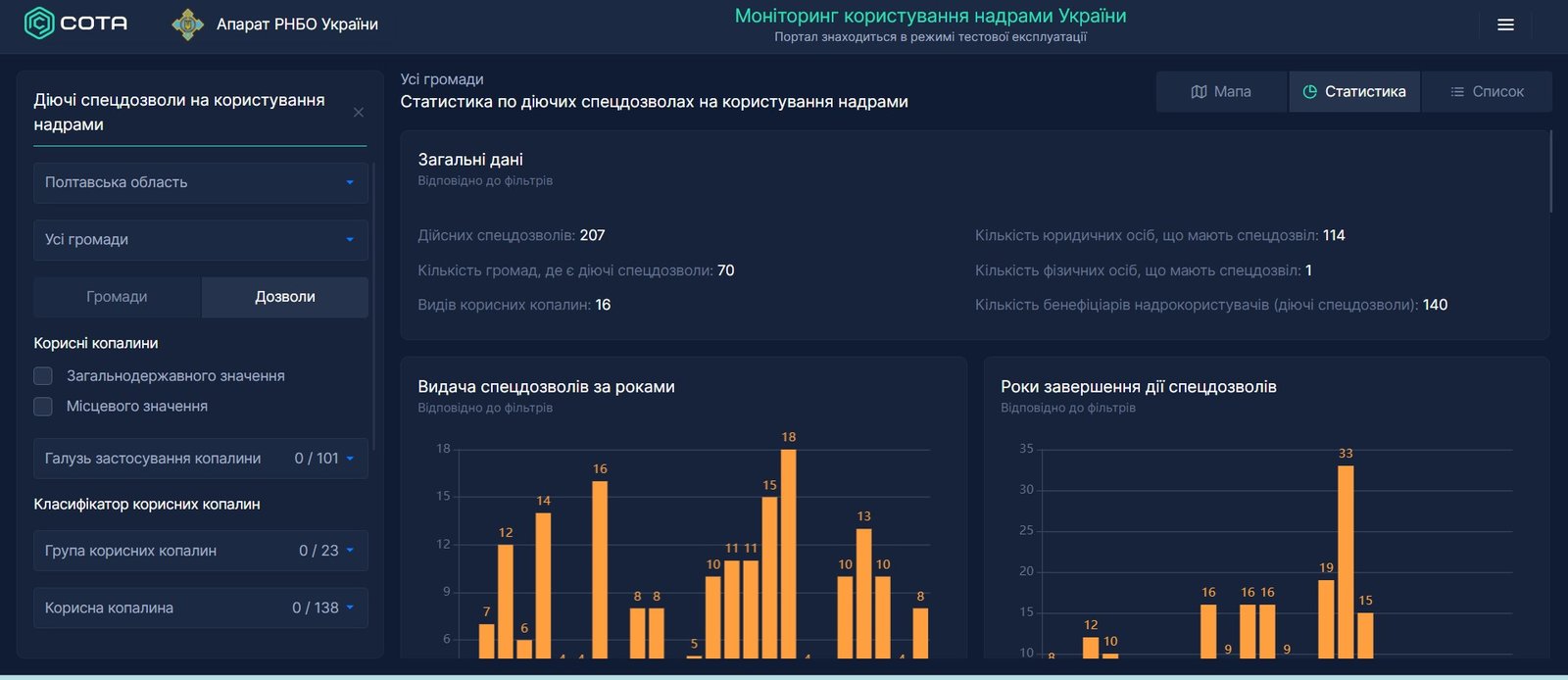The width and height of the screenshot is (1568, 680).
Task: Click the bar labeled 19 in expiry chart
Action: coord(1326,619)
